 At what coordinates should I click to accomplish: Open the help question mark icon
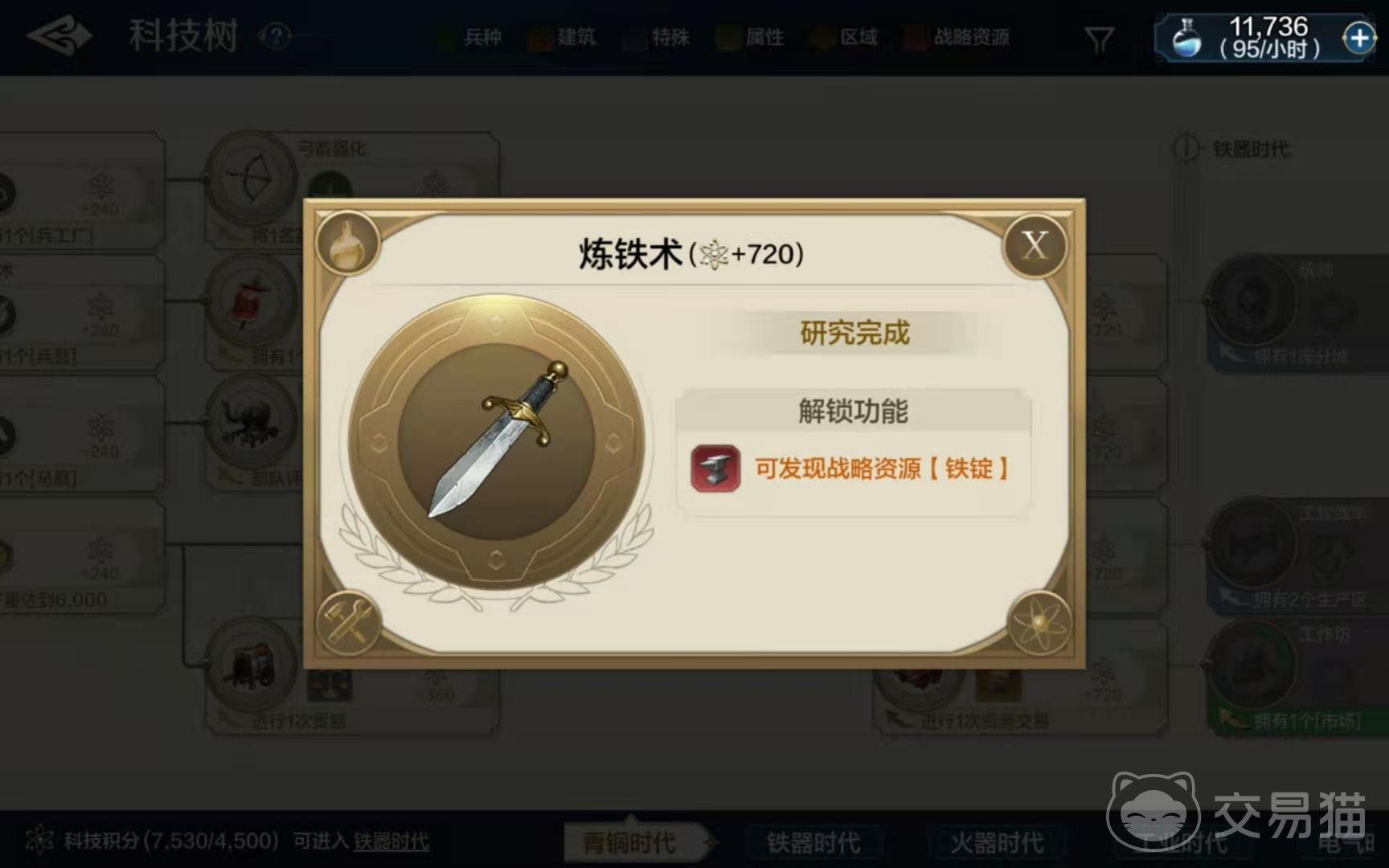(x=276, y=36)
